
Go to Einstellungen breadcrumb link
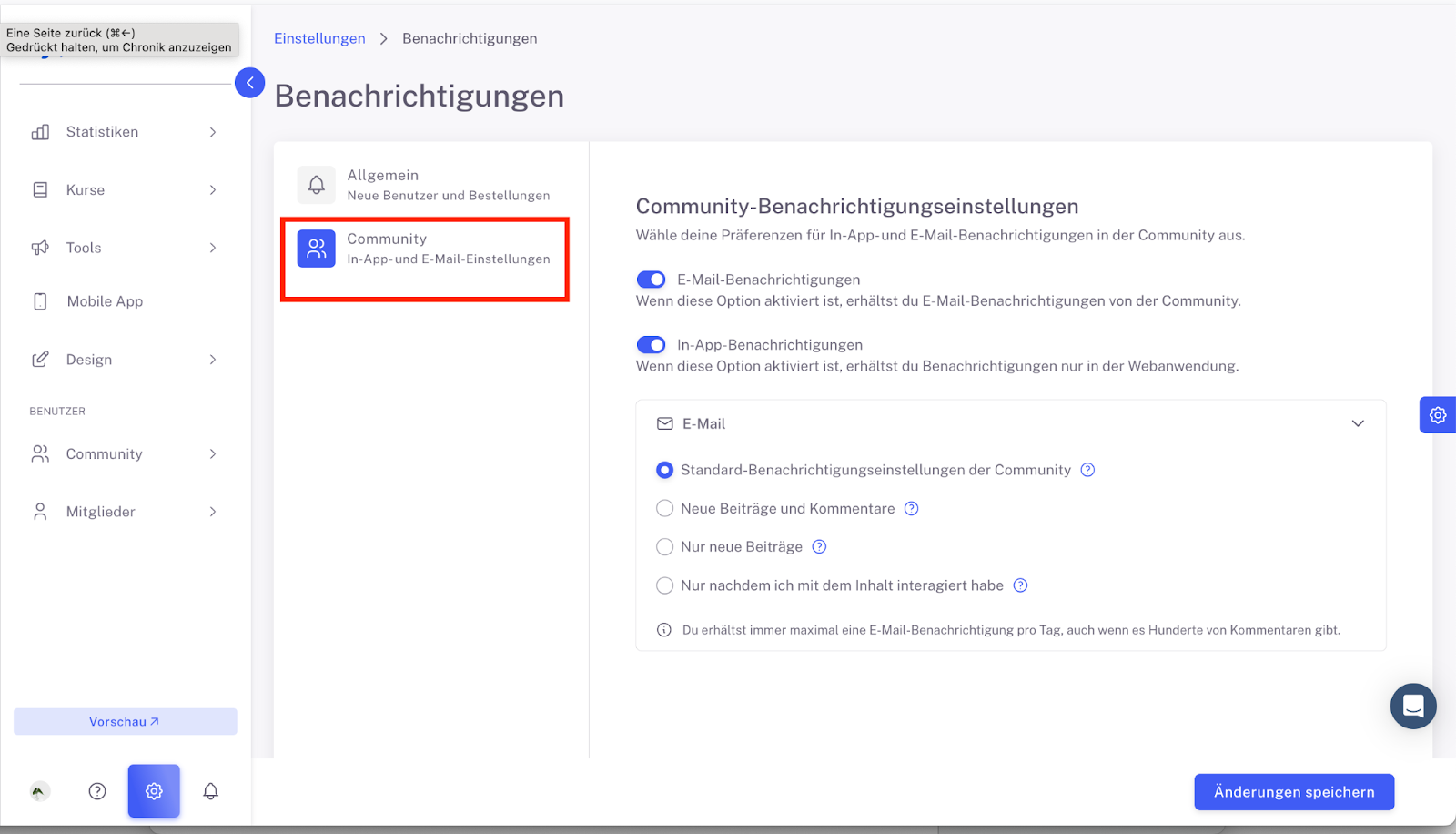[319, 38]
